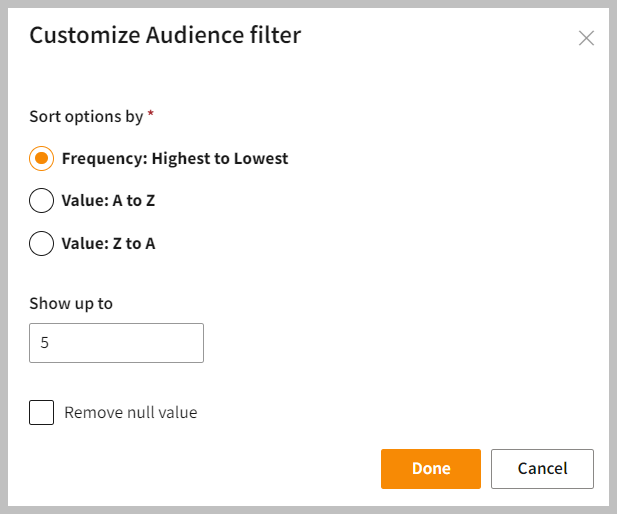This screenshot has width=617, height=514.
Task: Click the 'Customize Audience filter' dialog title
Action: click(x=165, y=36)
